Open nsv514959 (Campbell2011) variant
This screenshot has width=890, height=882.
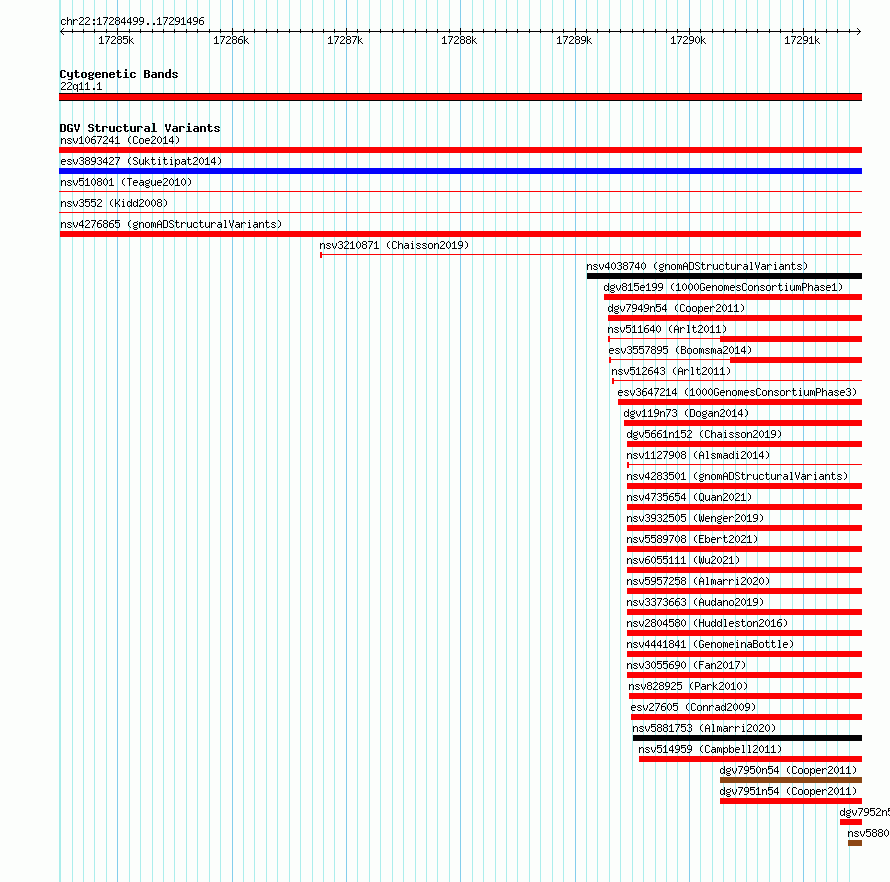pos(710,749)
